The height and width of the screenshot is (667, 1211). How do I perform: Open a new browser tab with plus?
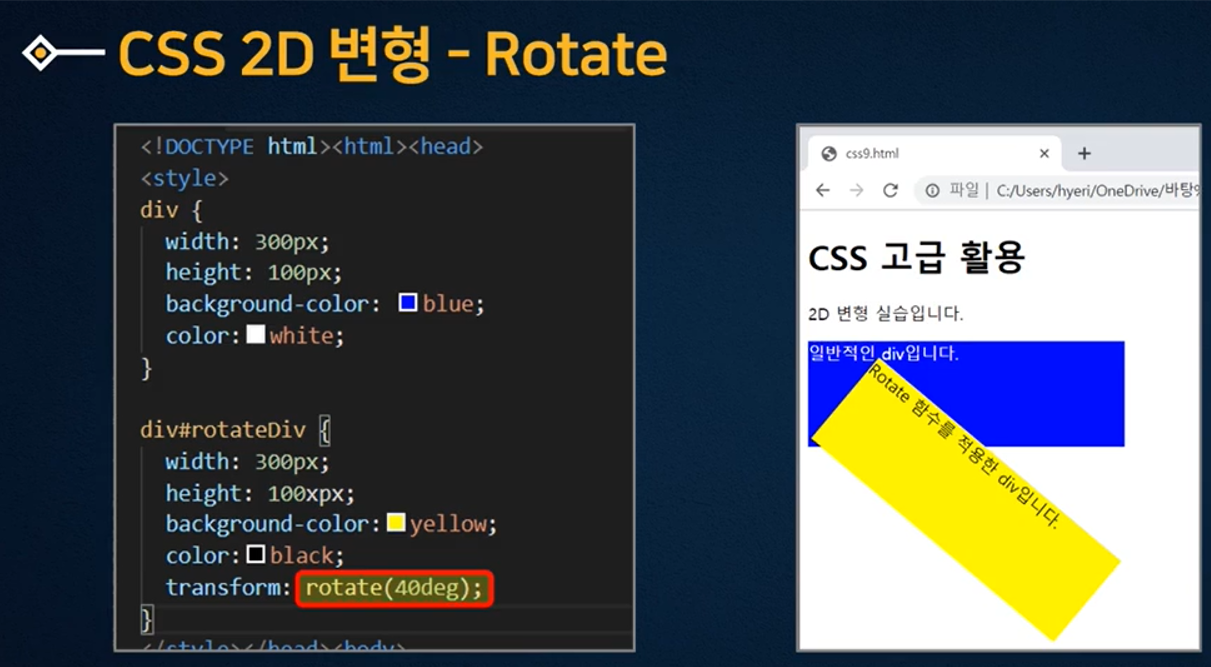point(1084,153)
